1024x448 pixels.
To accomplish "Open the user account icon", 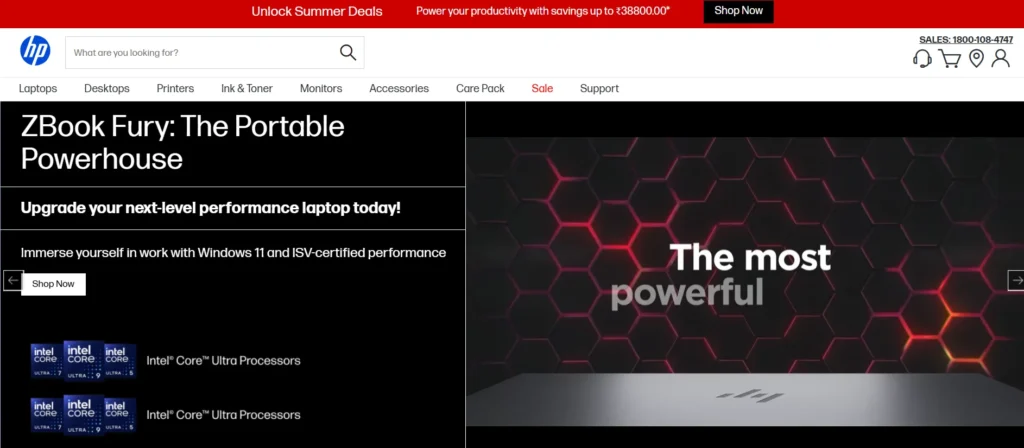I will point(1000,58).
